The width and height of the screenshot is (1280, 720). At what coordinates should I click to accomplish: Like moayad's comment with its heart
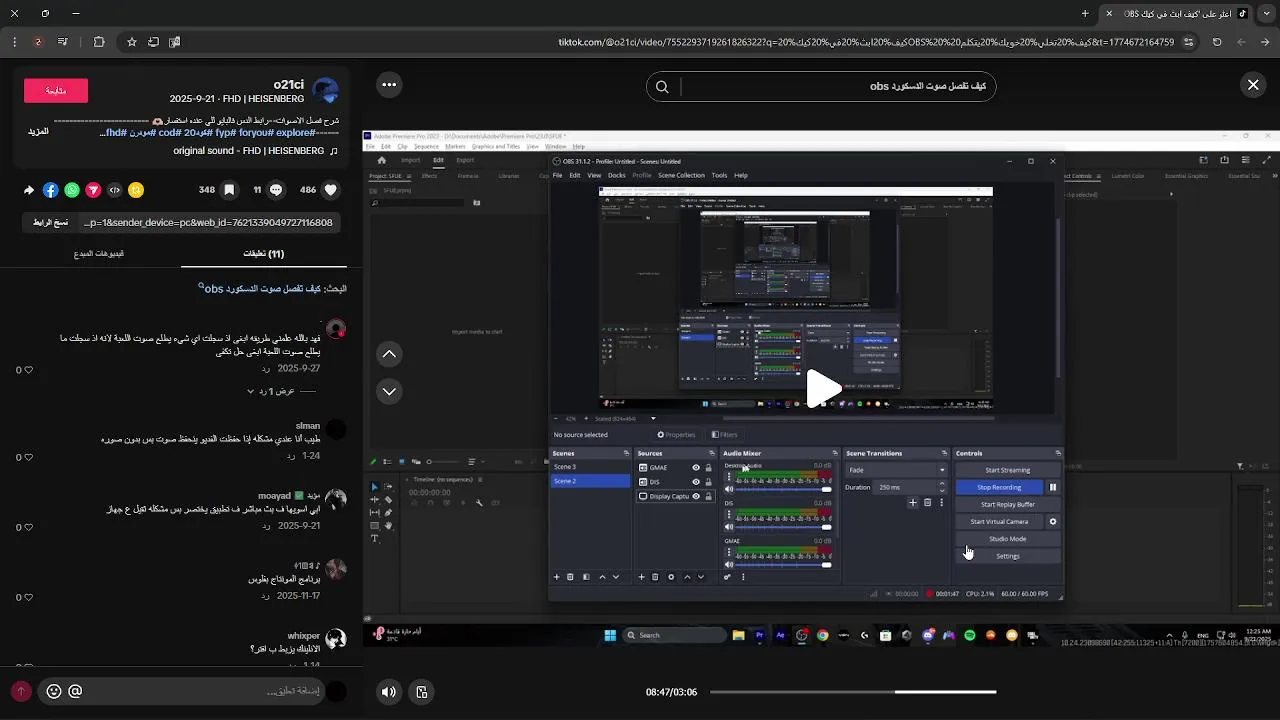point(28,526)
